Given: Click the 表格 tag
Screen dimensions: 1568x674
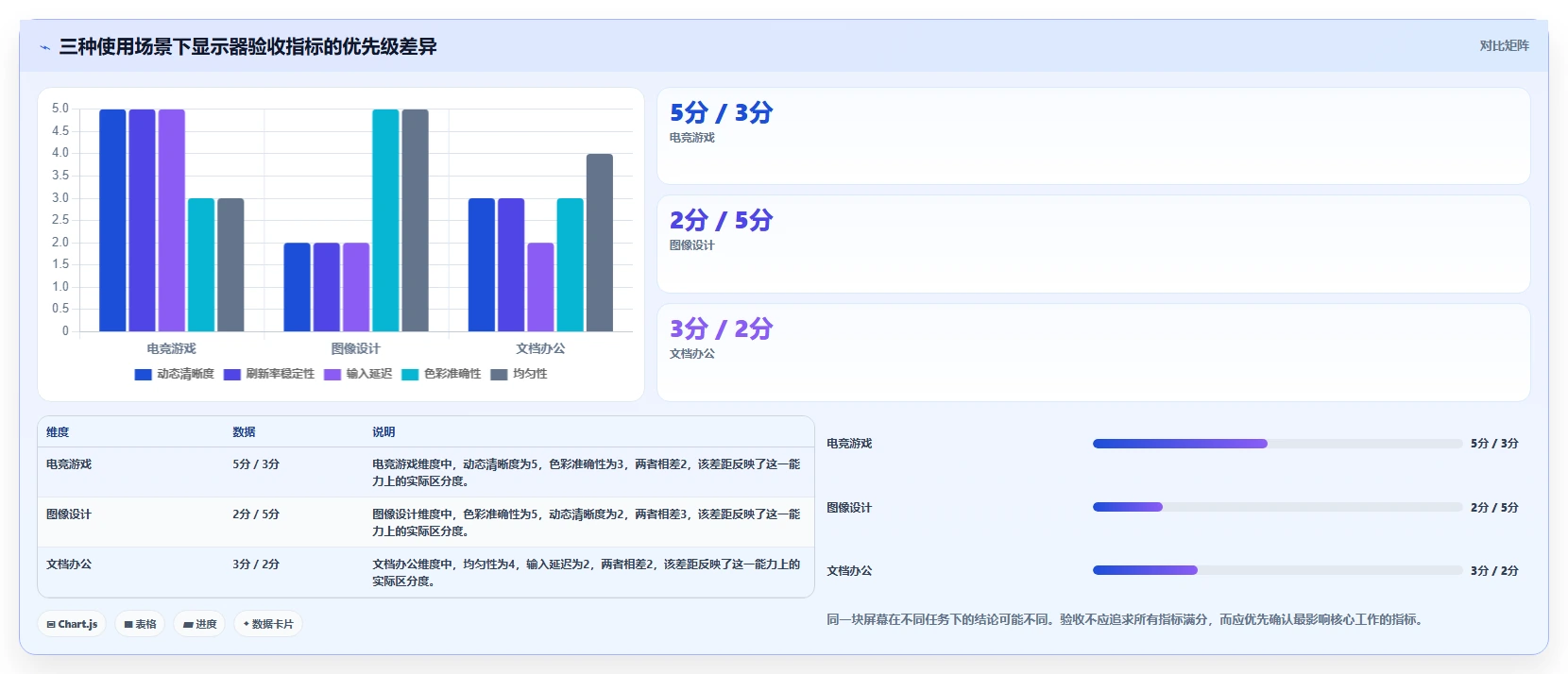Looking at the screenshot, I should (140, 624).
